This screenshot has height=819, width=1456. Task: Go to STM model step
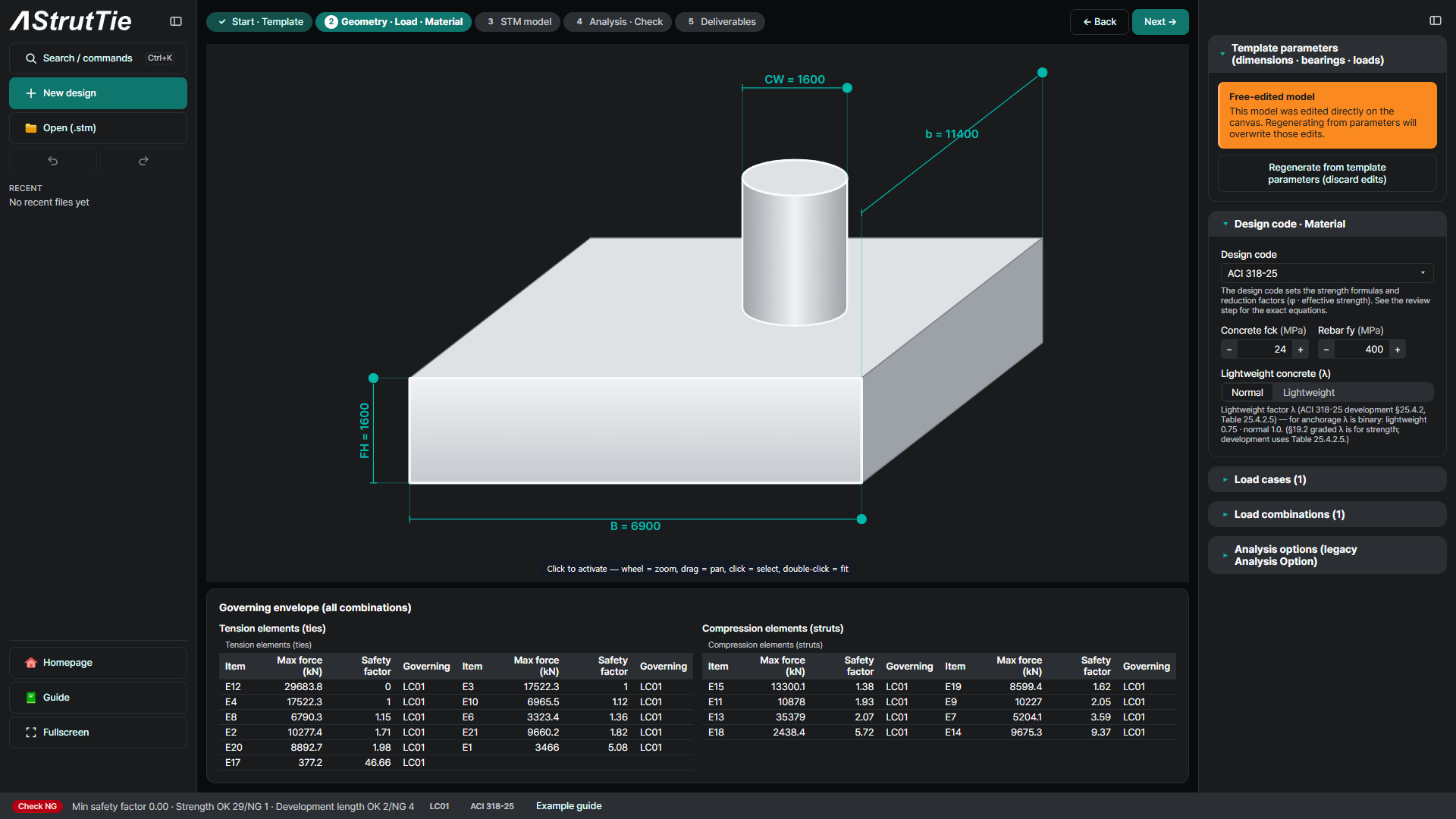pyautogui.click(x=518, y=22)
